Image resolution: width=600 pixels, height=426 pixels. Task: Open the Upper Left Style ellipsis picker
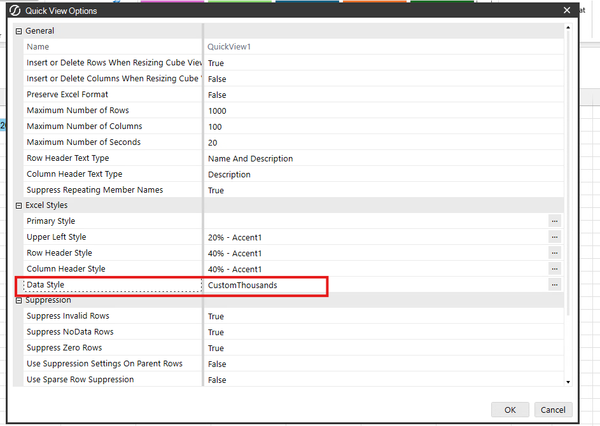pos(554,237)
